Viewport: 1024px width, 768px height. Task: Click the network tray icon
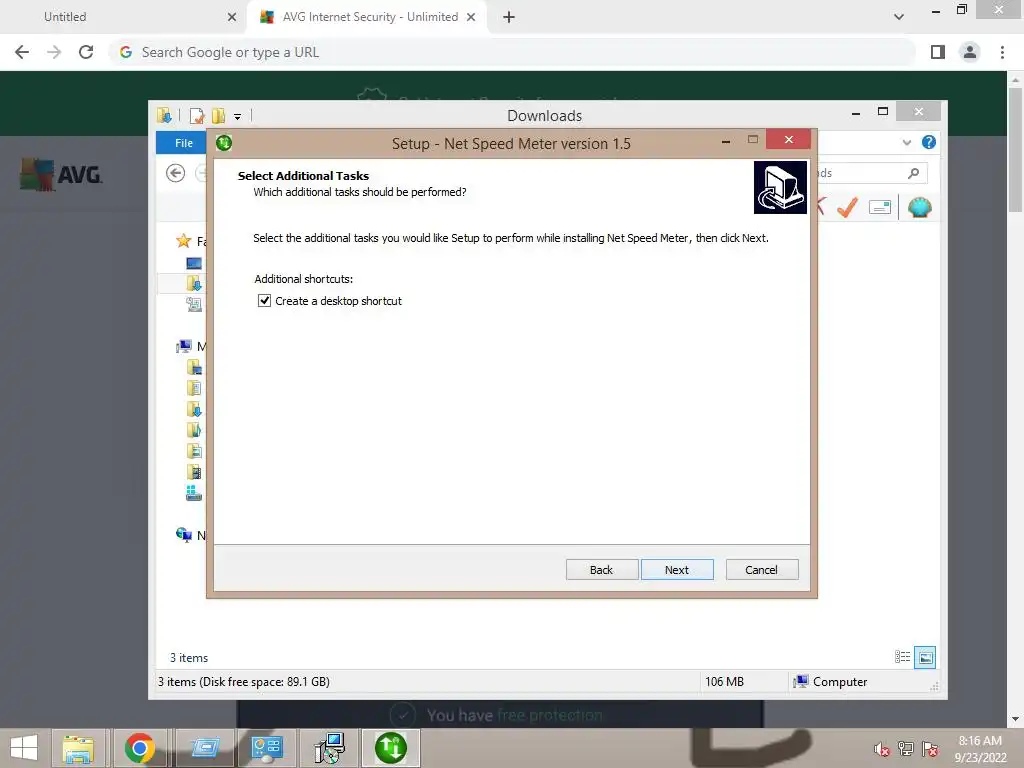[x=906, y=748]
